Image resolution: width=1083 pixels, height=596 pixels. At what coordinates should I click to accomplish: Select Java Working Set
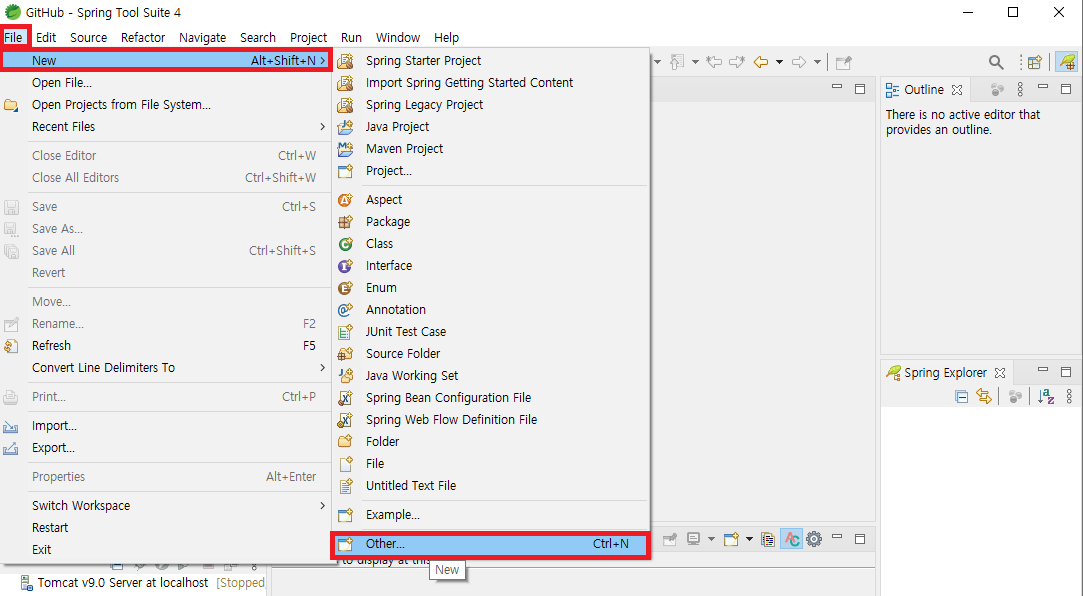[x=490, y=376]
